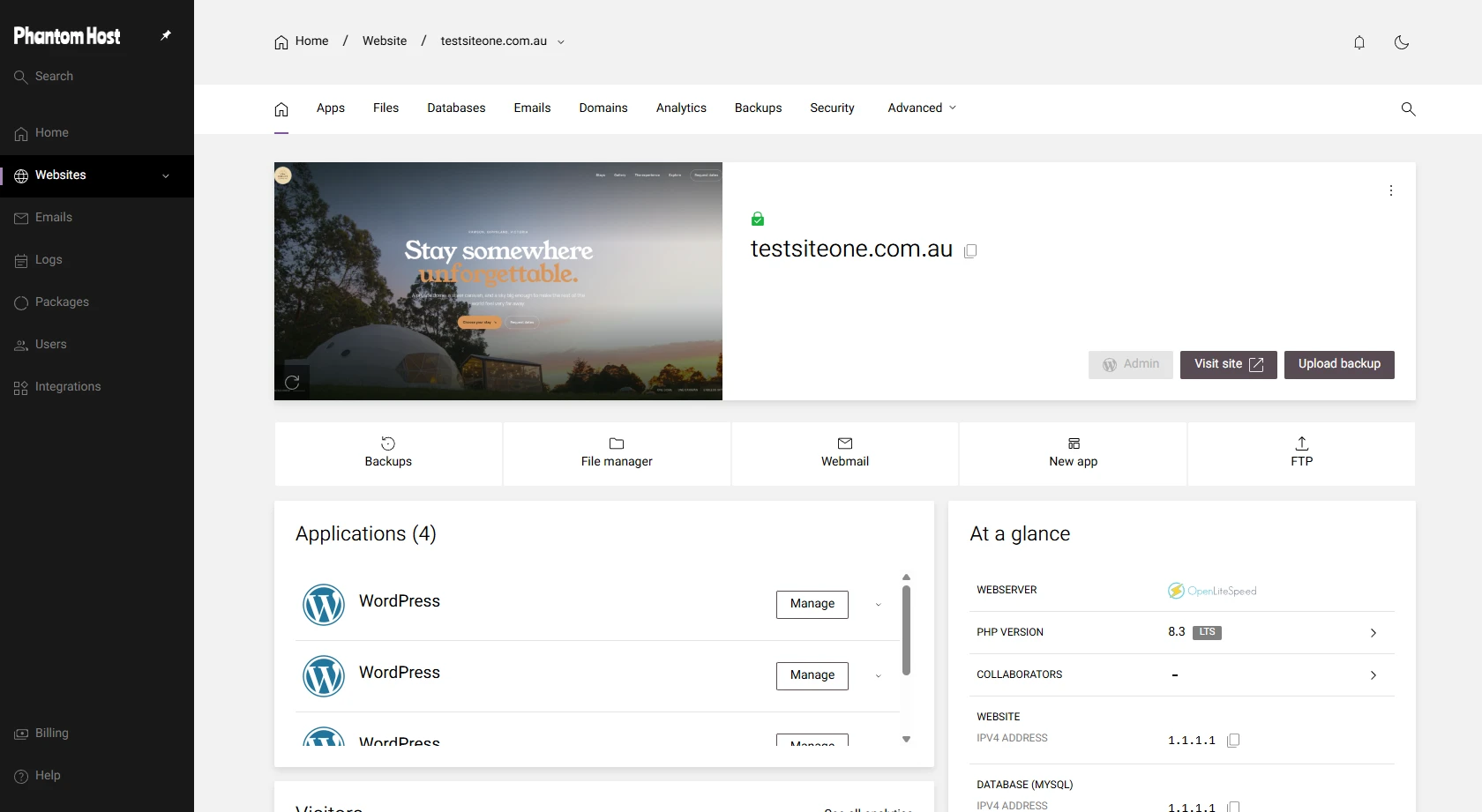Expand first WordPress app chevron

click(878, 605)
